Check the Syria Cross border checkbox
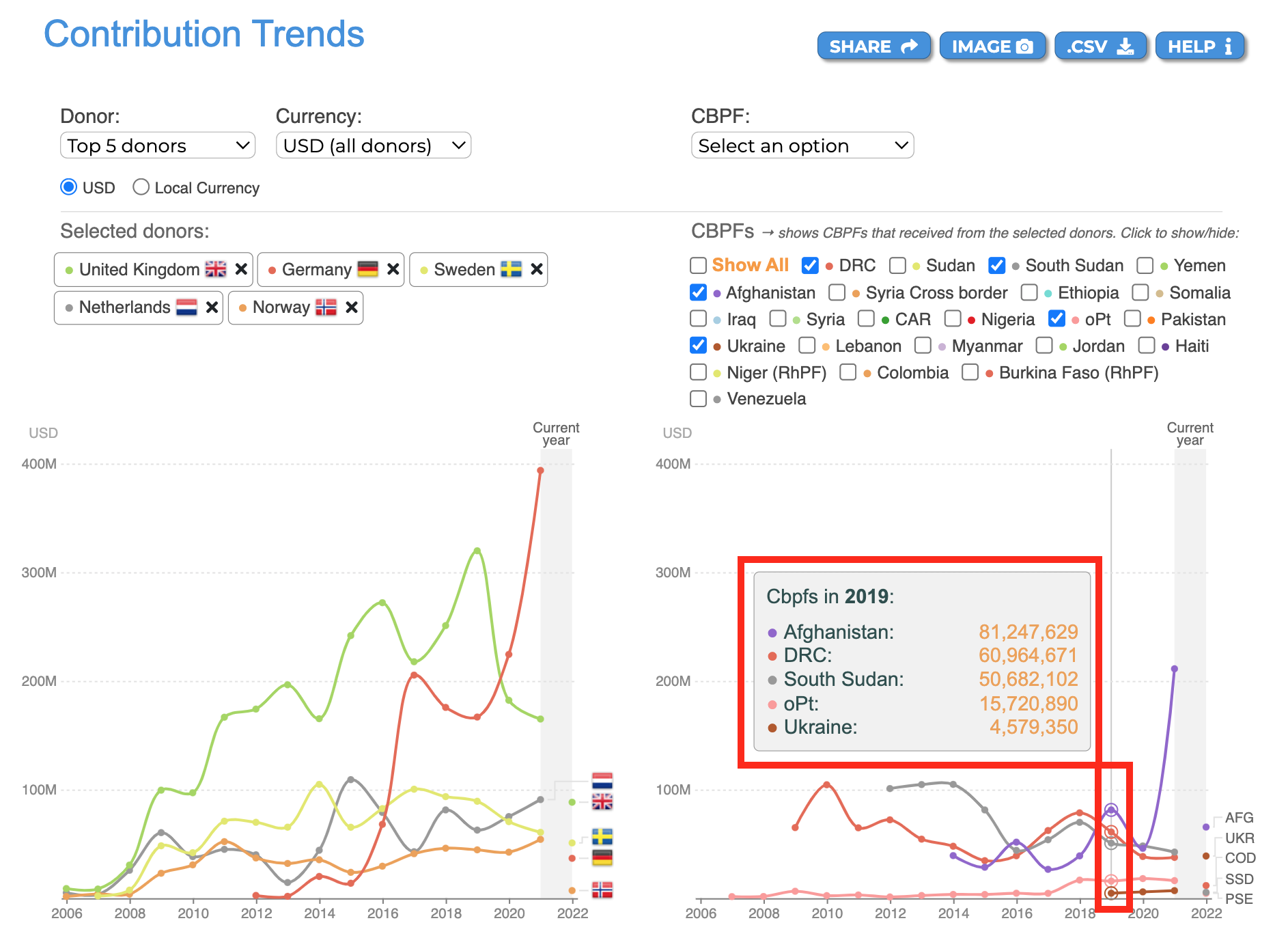Viewport: 1288px width, 951px height. [837, 292]
